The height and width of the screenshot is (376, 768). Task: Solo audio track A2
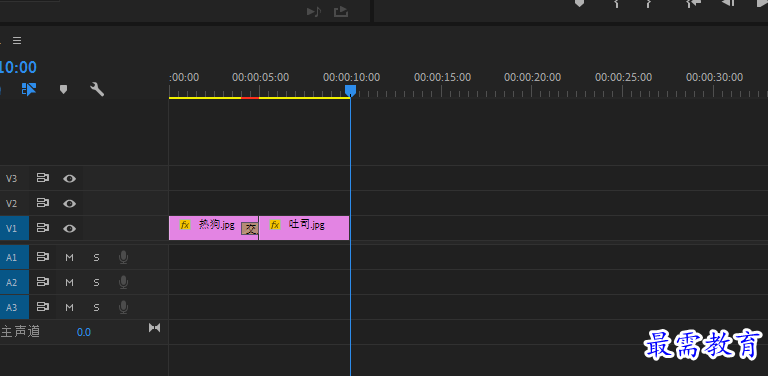coord(96,282)
